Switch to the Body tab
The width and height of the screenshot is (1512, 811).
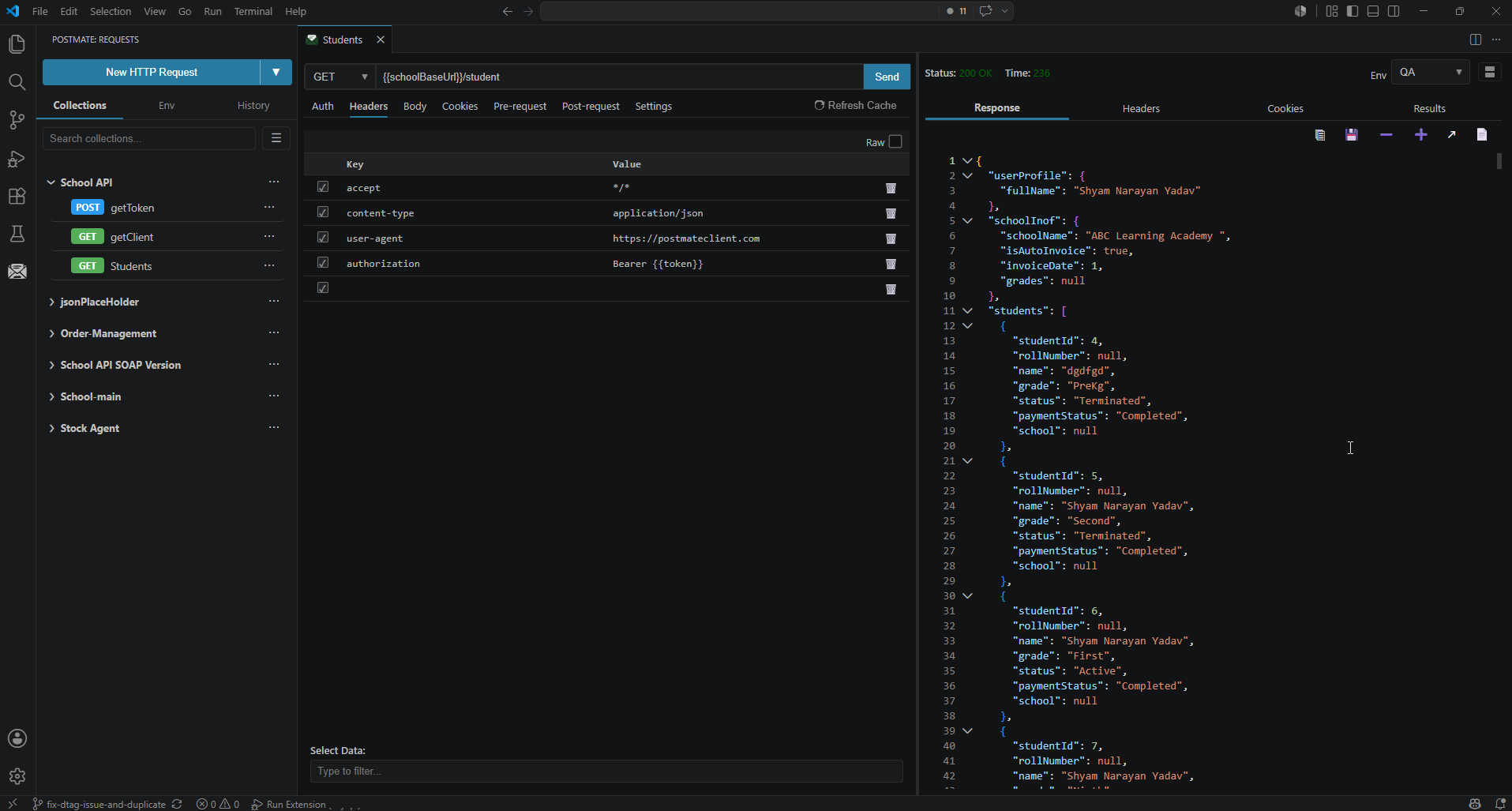[415, 107]
